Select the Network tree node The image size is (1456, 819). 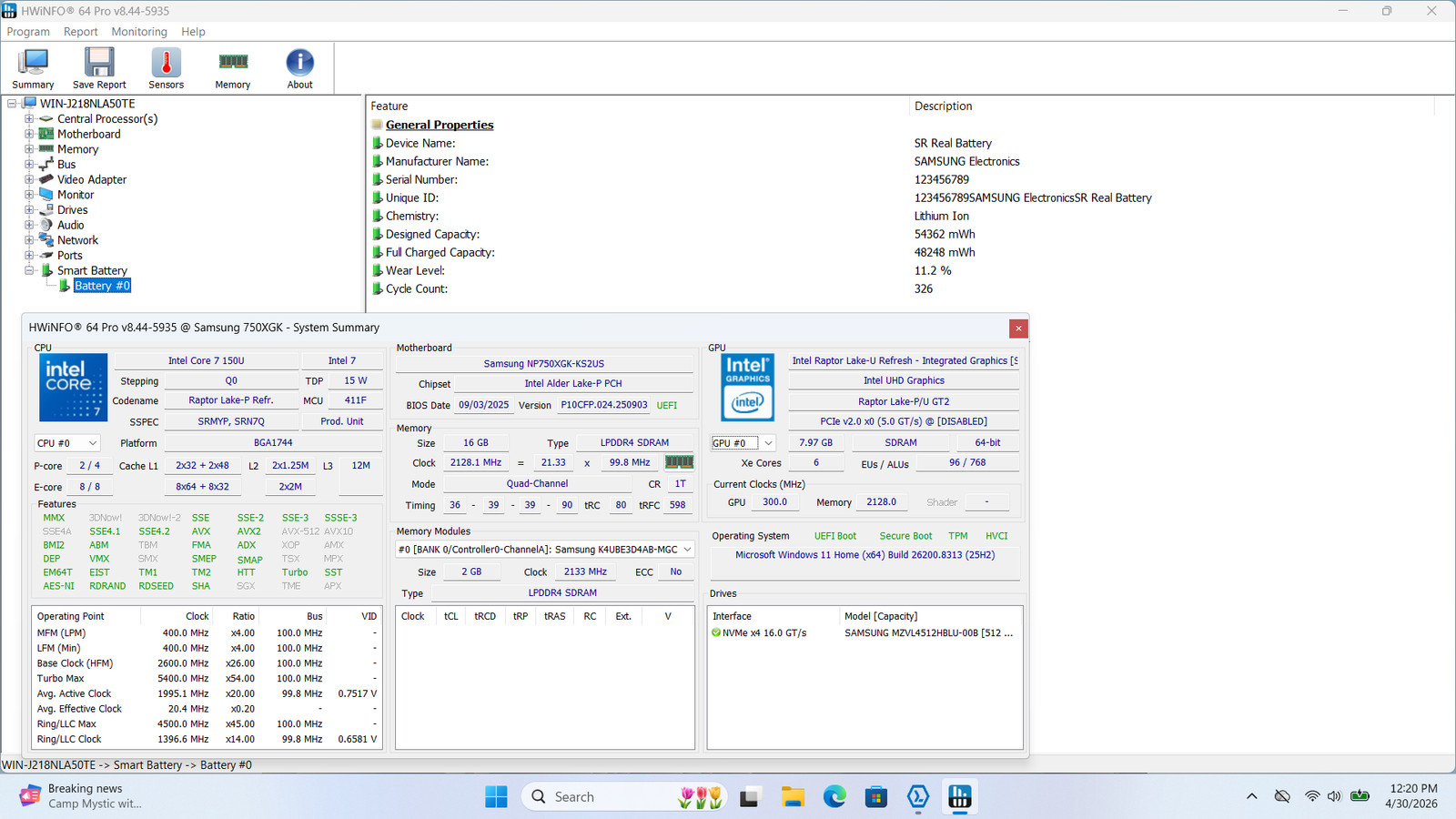point(78,240)
